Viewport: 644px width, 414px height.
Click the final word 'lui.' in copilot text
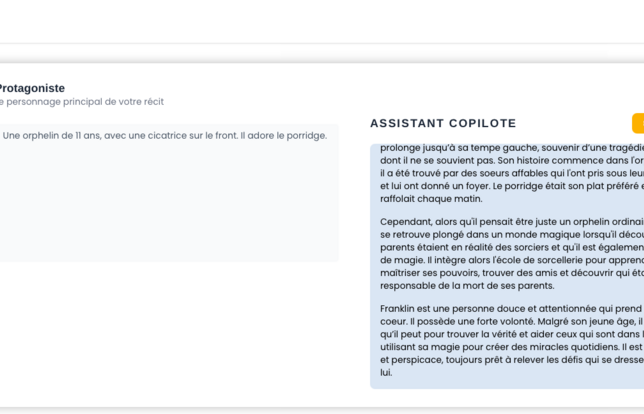(387, 372)
